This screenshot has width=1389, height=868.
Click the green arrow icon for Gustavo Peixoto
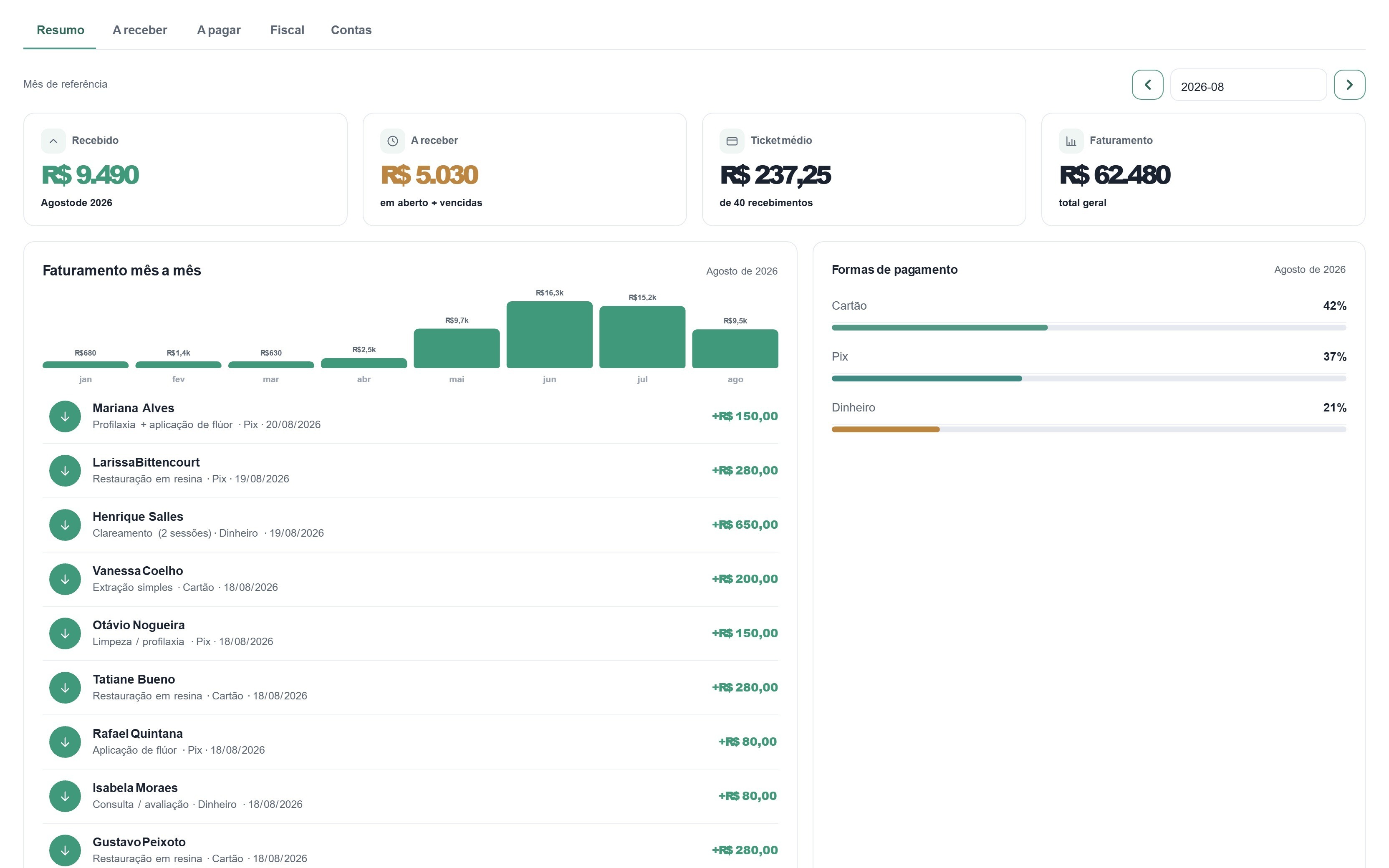coord(65,850)
